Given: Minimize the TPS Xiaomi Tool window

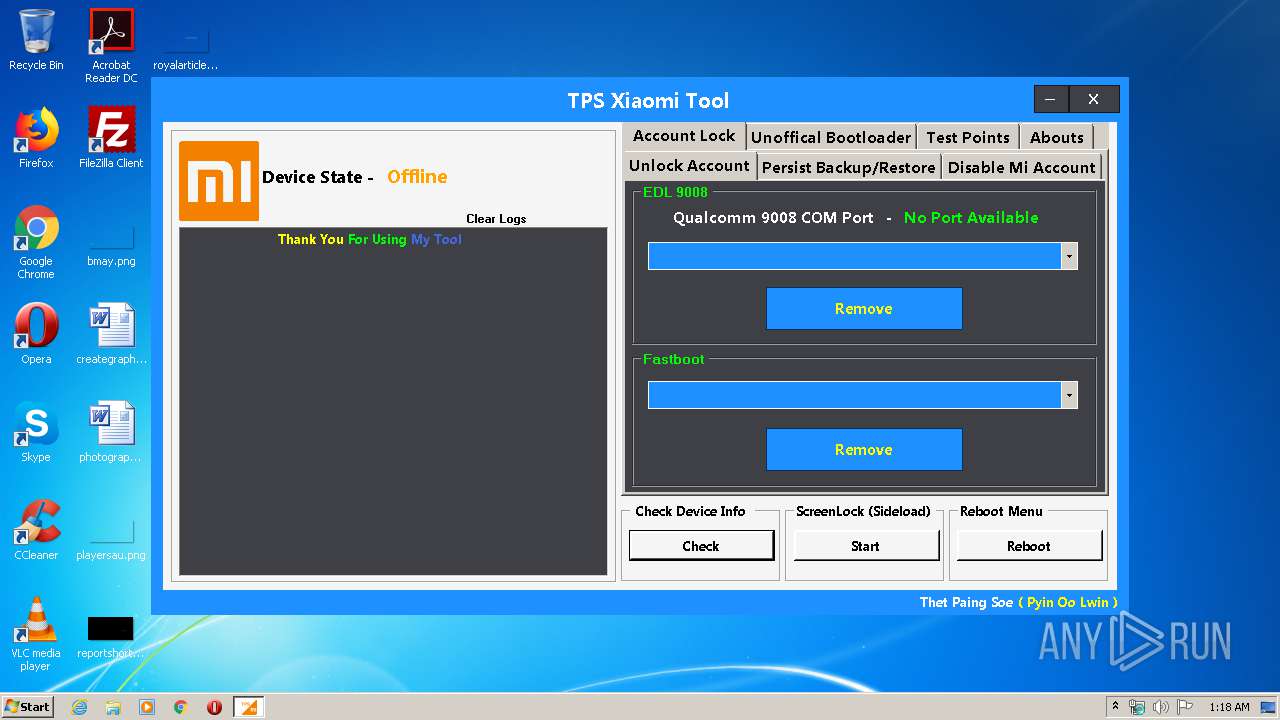Looking at the screenshot, I should click(x=1051, y=99).
